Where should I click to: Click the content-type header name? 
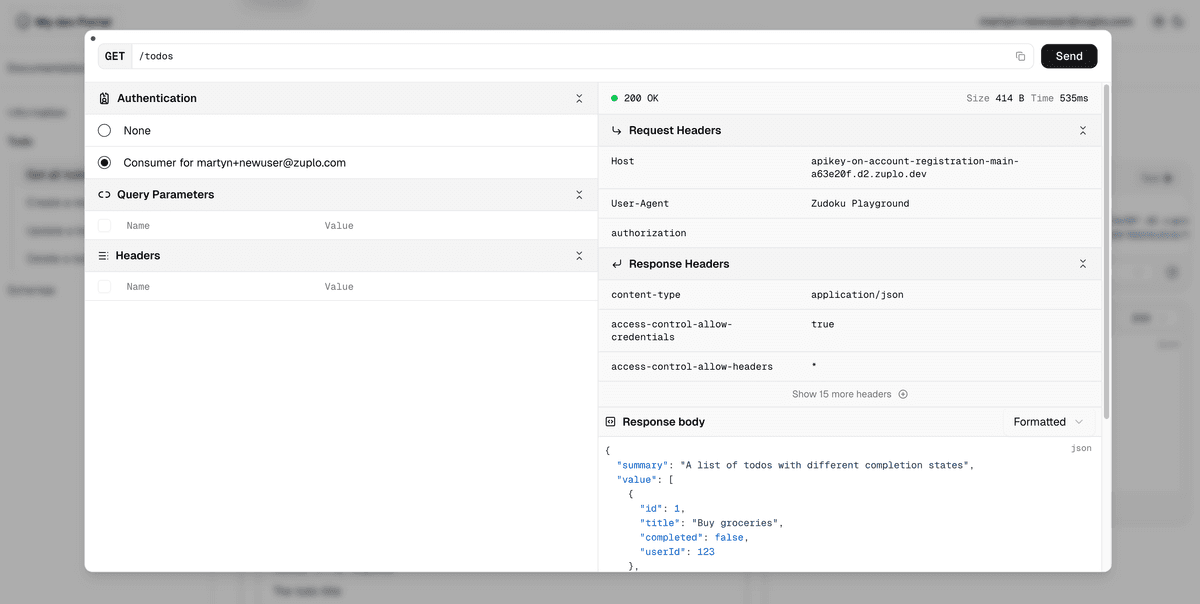[646, 295]
